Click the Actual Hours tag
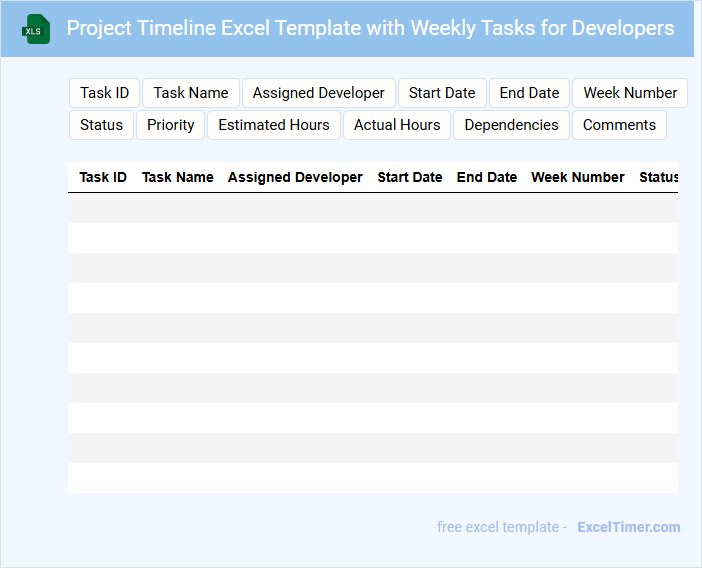This screenshot has width=702, height=568. pos(397,125)
